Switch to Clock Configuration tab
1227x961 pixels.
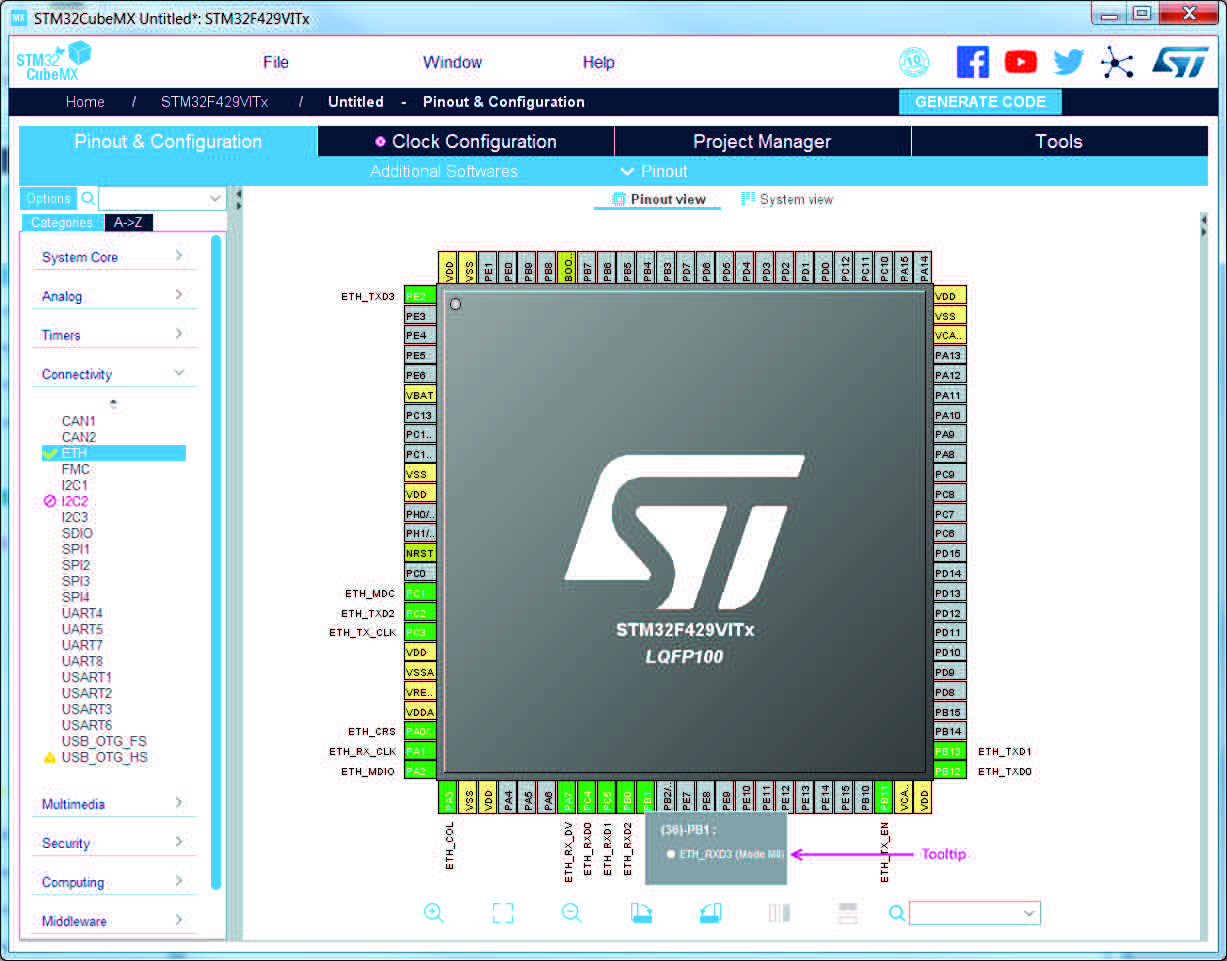[x=466, y=141]
